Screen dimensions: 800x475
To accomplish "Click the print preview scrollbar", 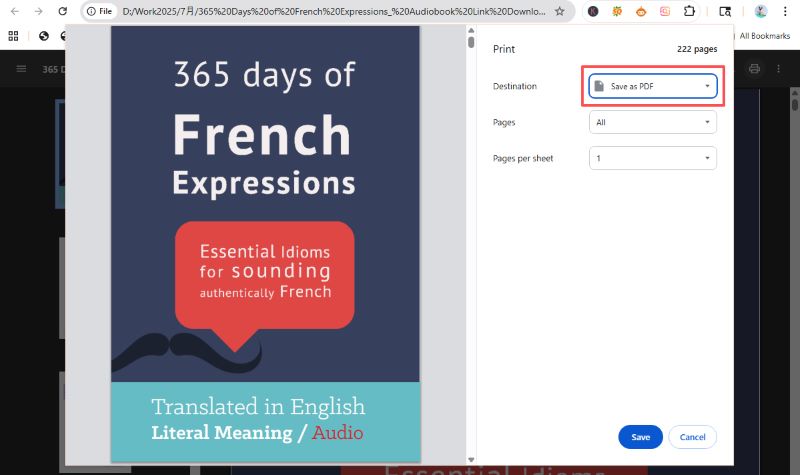I will pos(471,43).
